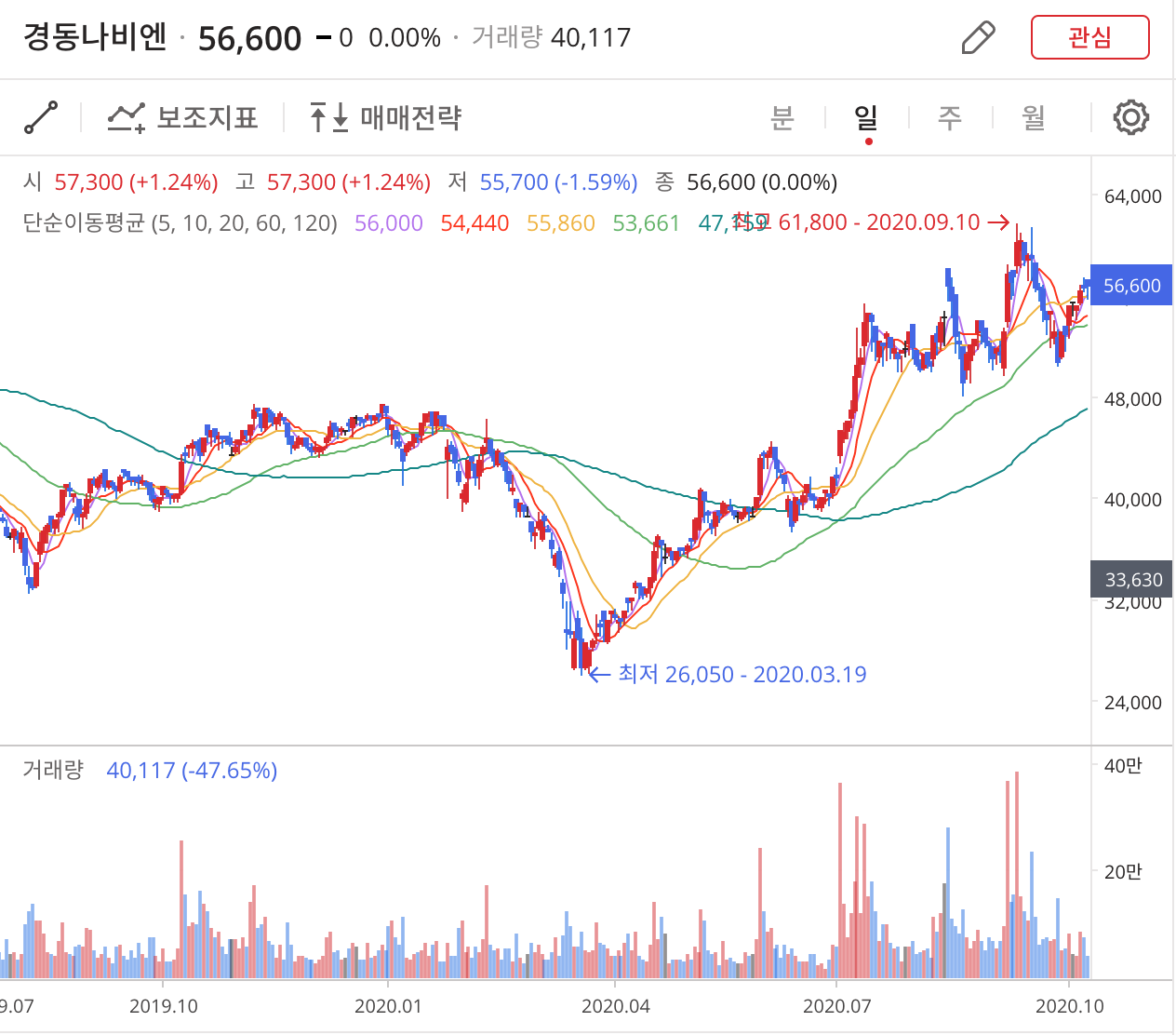Click the 64,000 price axis label

(1132, 196)
